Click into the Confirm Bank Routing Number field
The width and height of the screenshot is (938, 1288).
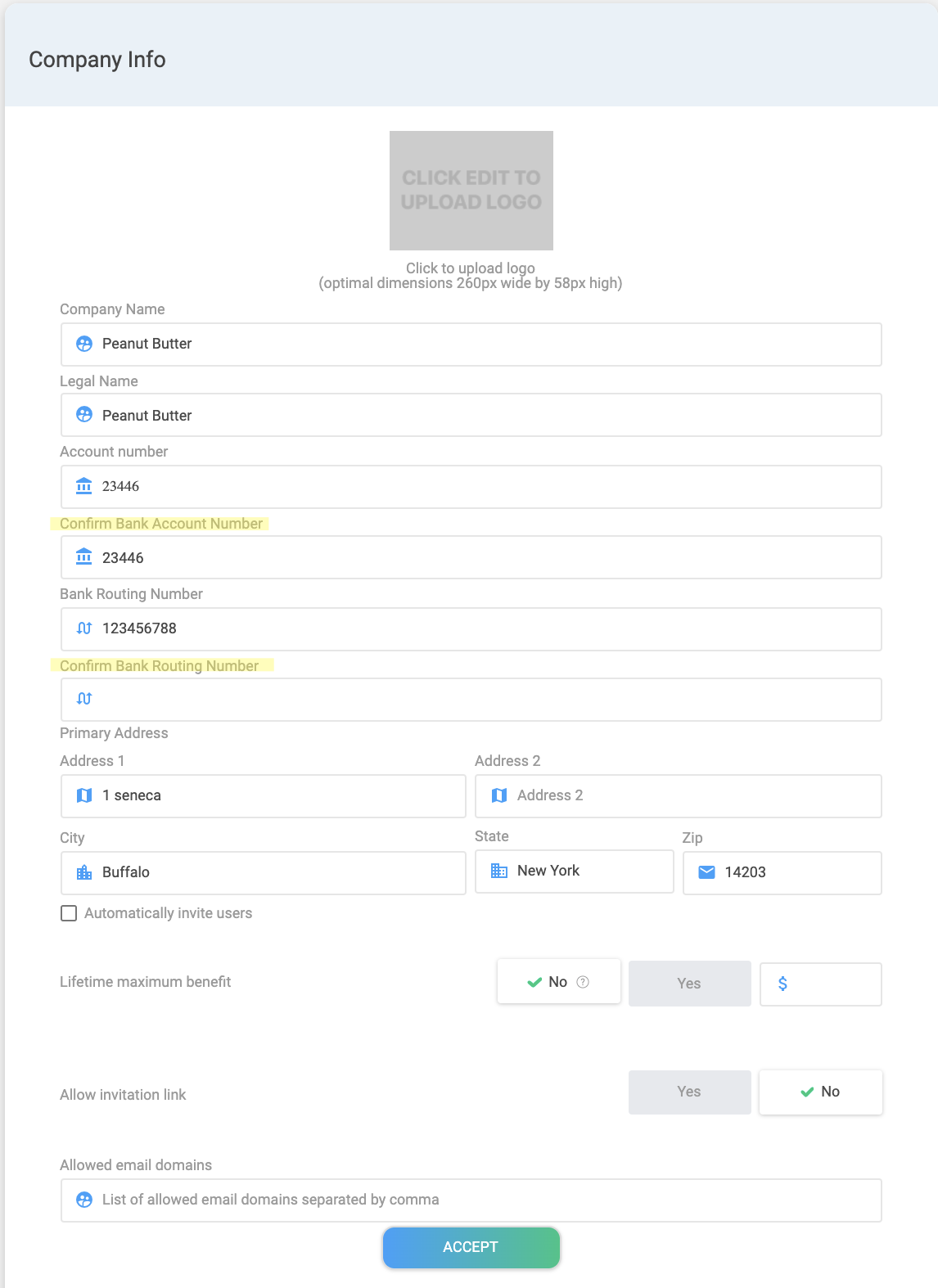tap(483, 700)
